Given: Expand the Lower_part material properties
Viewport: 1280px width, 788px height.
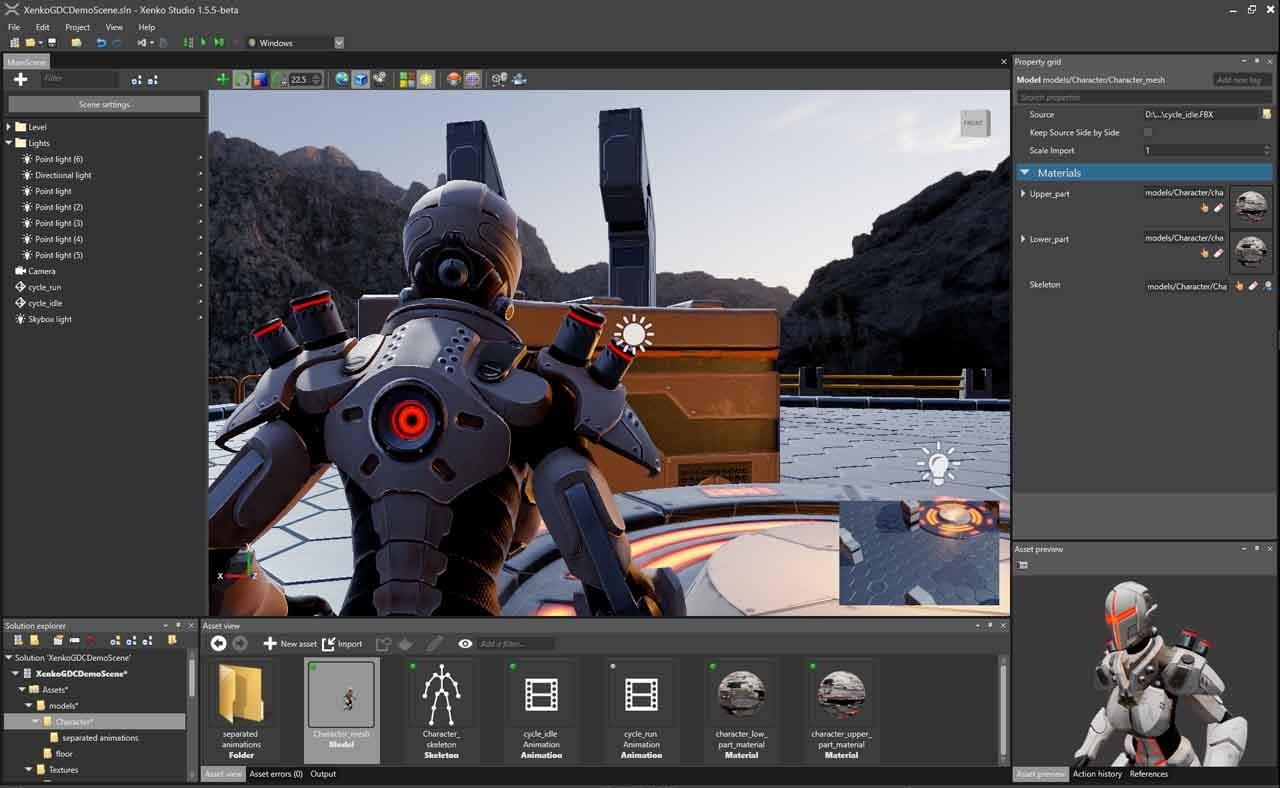Looking at the screenshot, I should [1021, 238].
